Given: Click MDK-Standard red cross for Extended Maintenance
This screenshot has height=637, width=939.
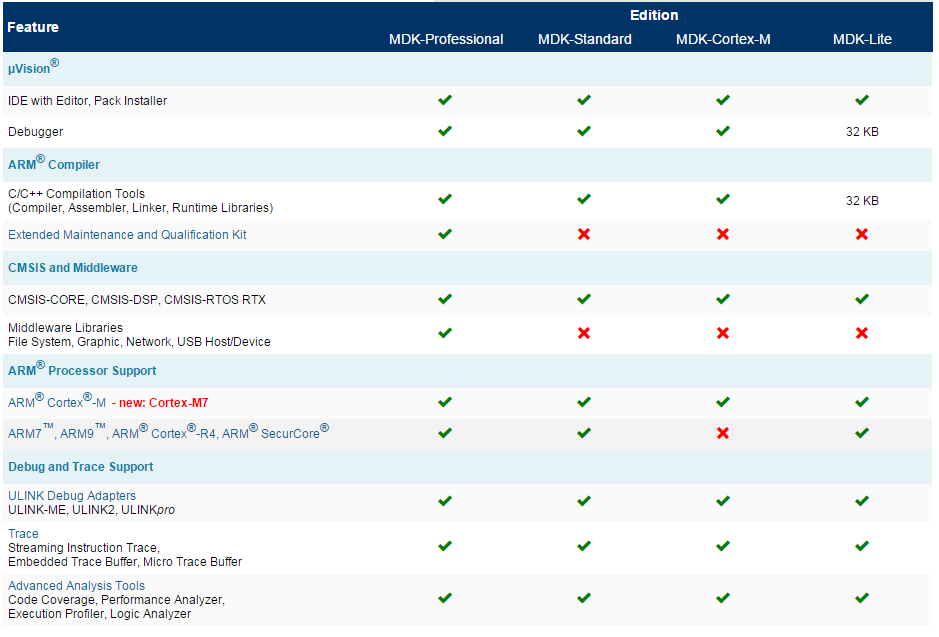Looking at the screenshot, I should pos(584,234).
